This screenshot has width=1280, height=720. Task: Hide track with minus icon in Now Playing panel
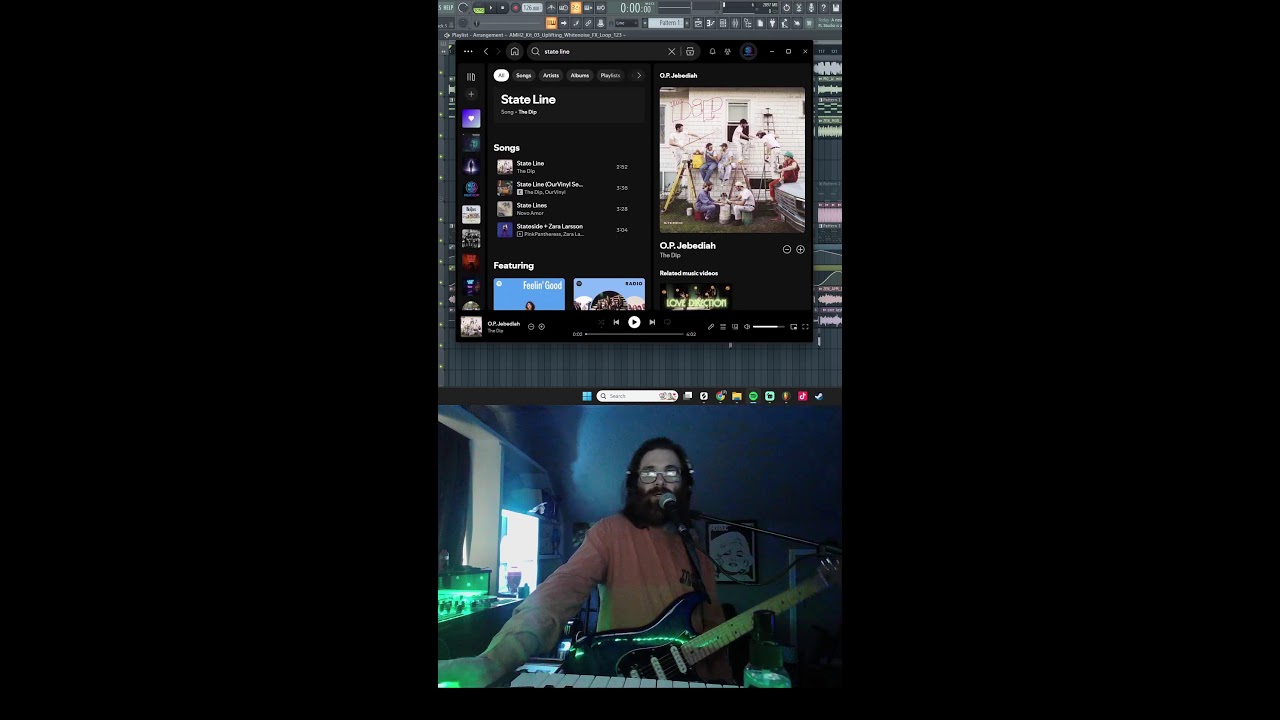coord(787,249)
